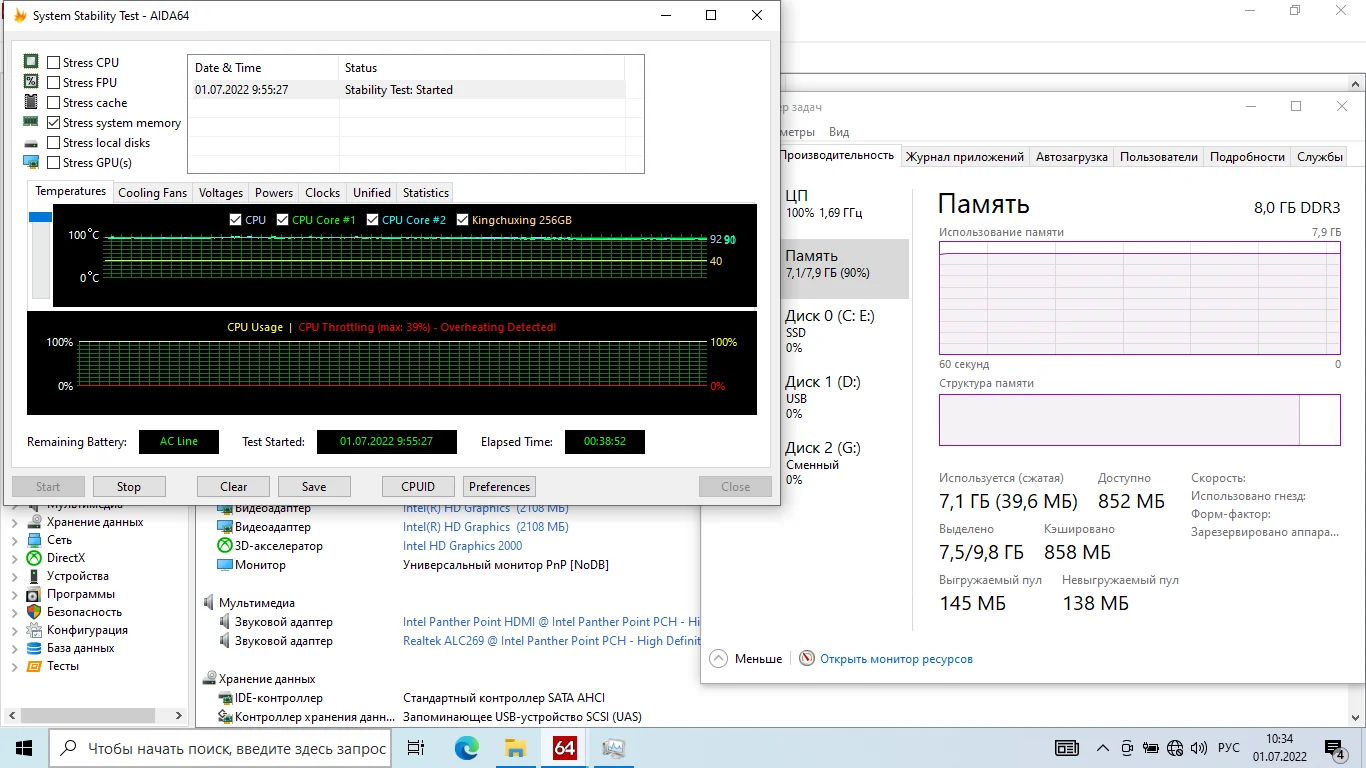
Task: Enable the Stress CPU checkbox
Action: (x=54, y=63)
